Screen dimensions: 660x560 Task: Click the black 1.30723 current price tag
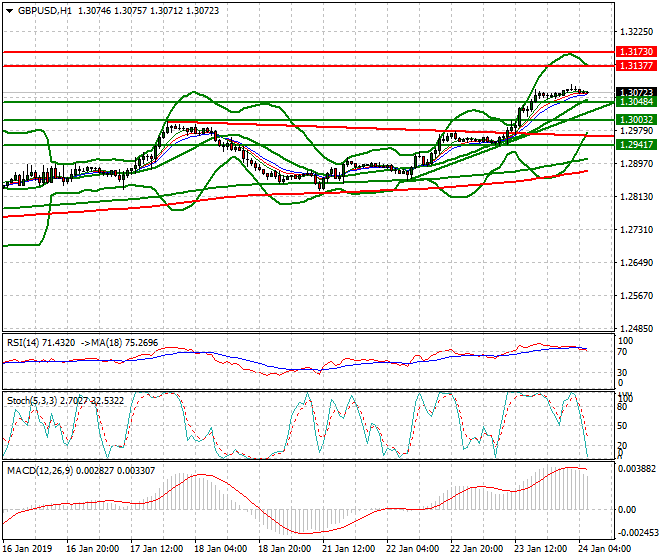[x=636, y=92]
